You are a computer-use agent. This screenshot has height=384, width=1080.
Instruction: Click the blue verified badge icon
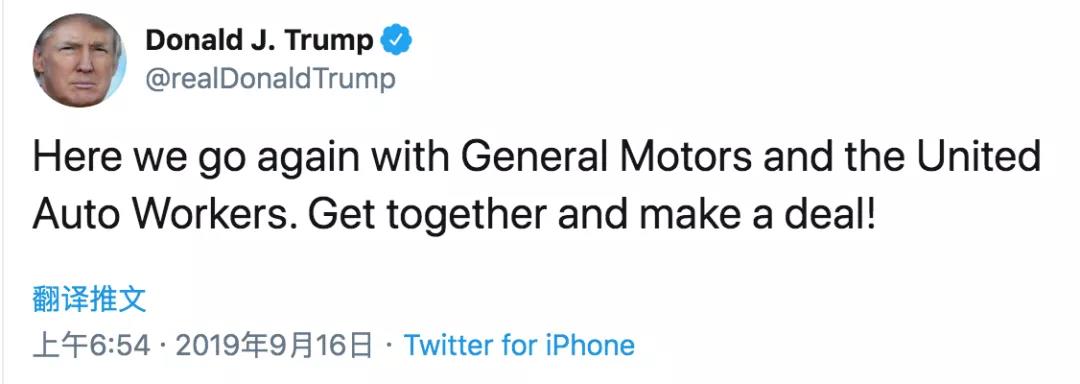coord(396,40)
